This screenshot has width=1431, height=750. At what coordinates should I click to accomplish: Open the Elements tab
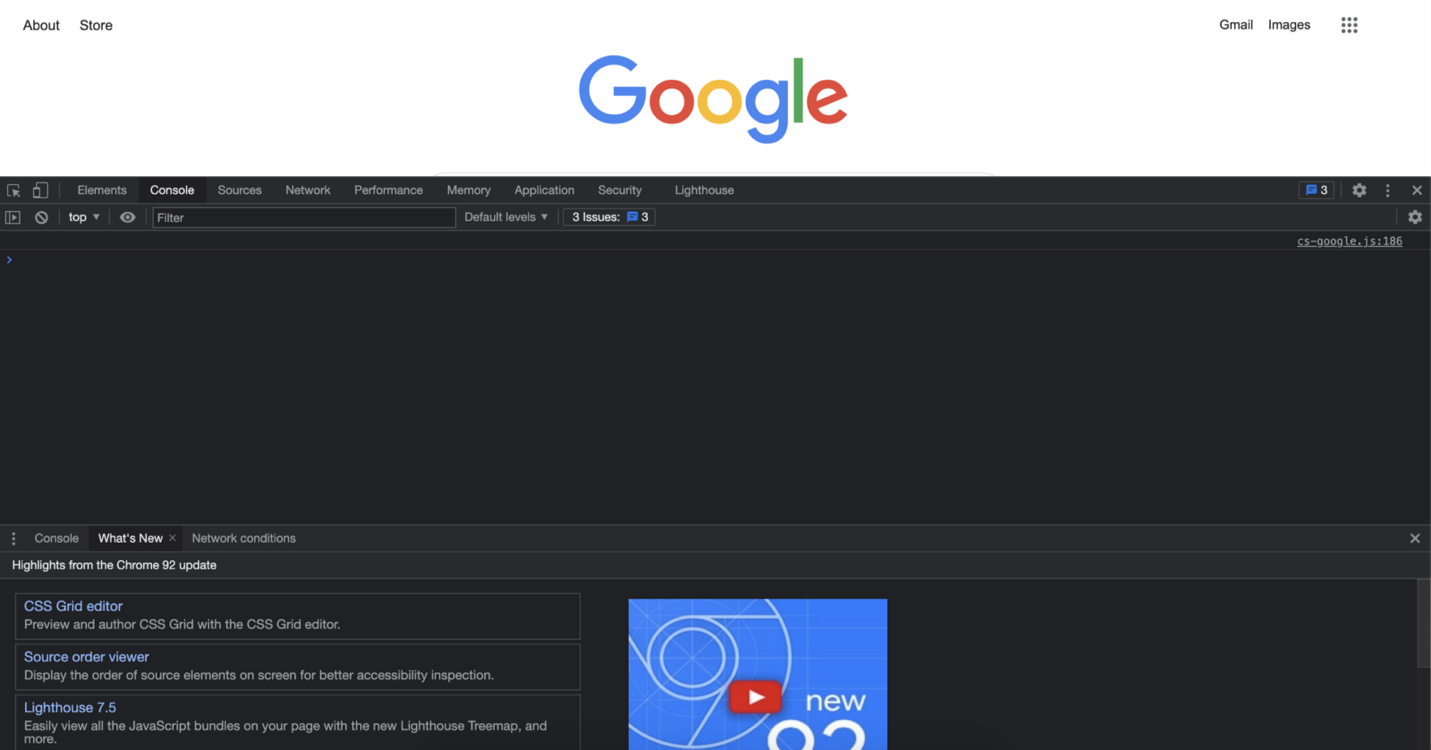click(x=102, y=190)
